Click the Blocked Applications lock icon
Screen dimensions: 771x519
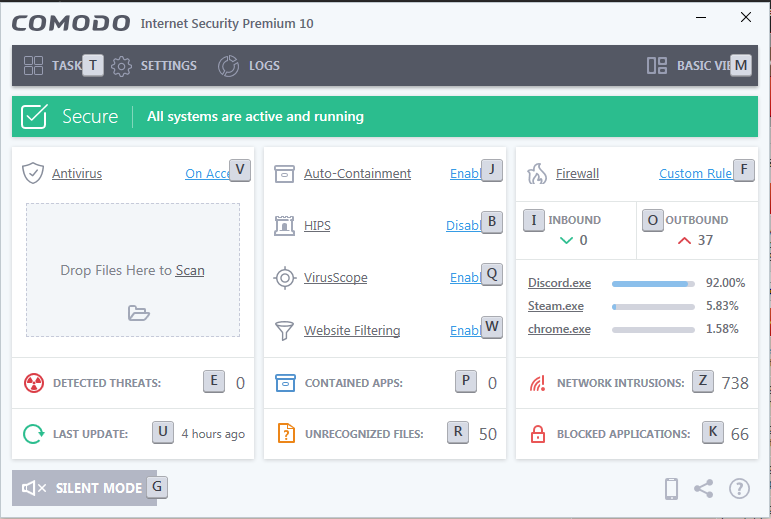point(538,434)
